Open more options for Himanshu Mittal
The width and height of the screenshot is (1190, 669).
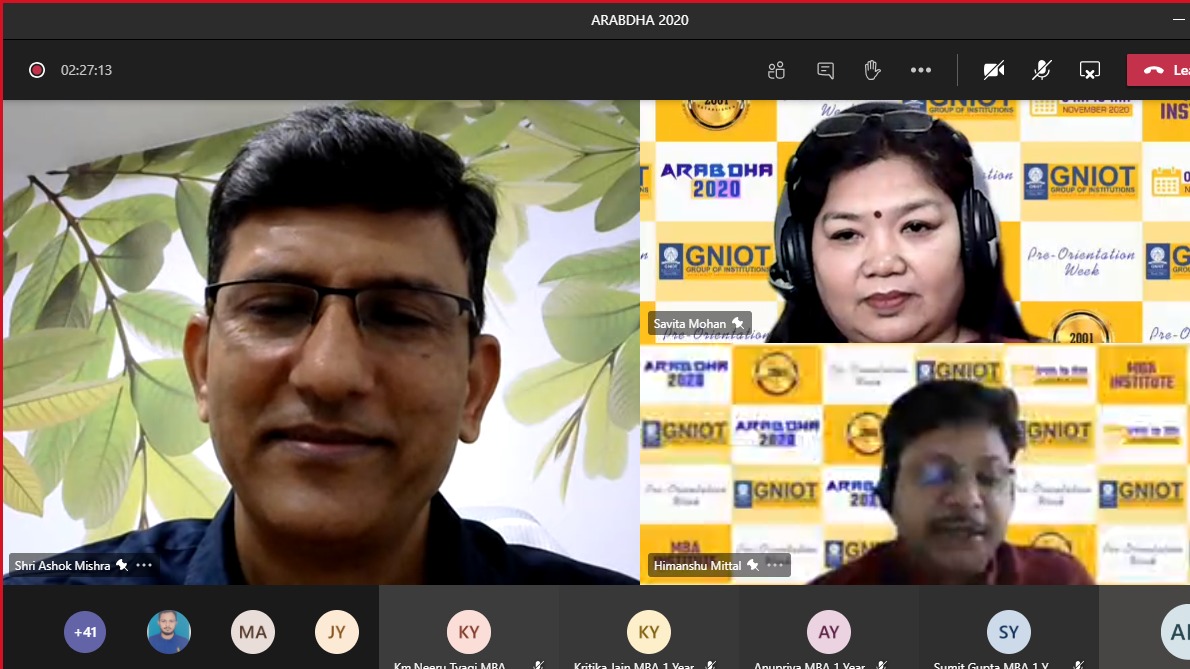(x=775, y=565)
